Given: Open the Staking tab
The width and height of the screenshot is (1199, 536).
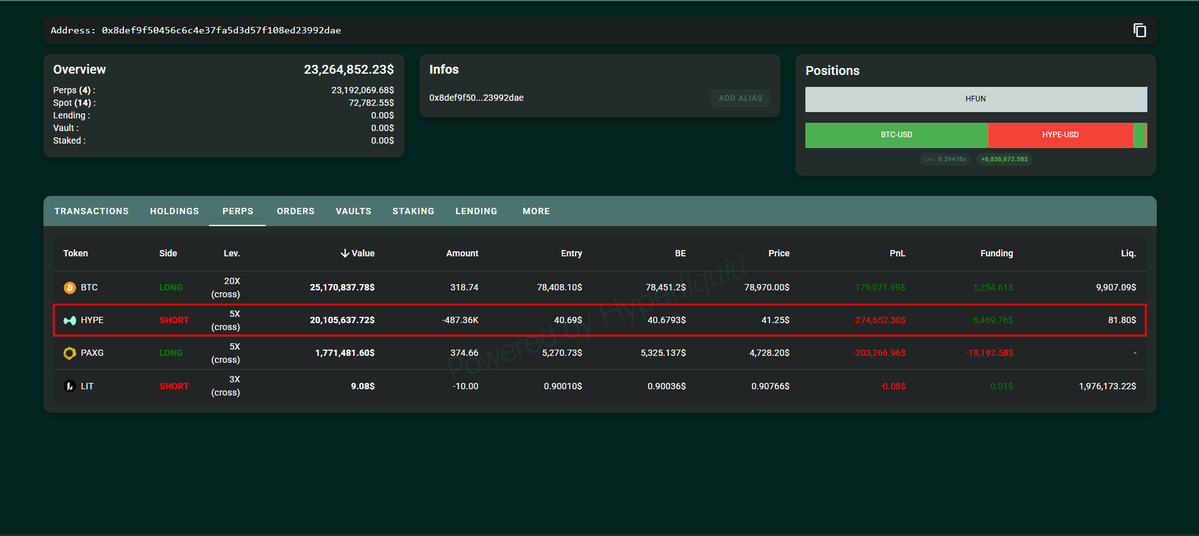Looking at the screenshot, I should 413,211.
